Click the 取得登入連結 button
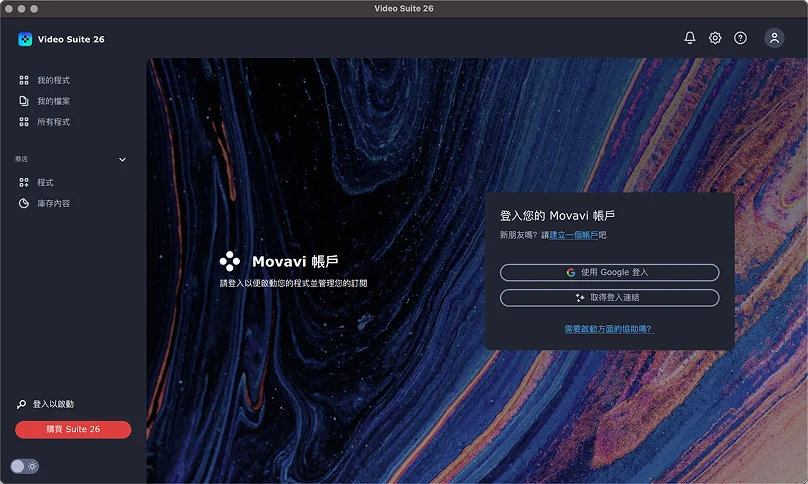The image size is (808, 484). click(609, 297)
